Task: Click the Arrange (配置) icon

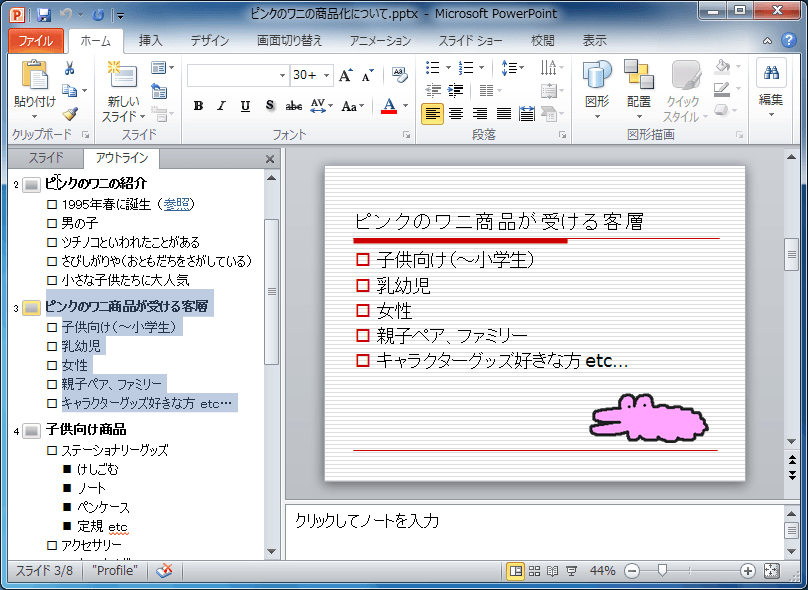Action: tap(638, 74)
